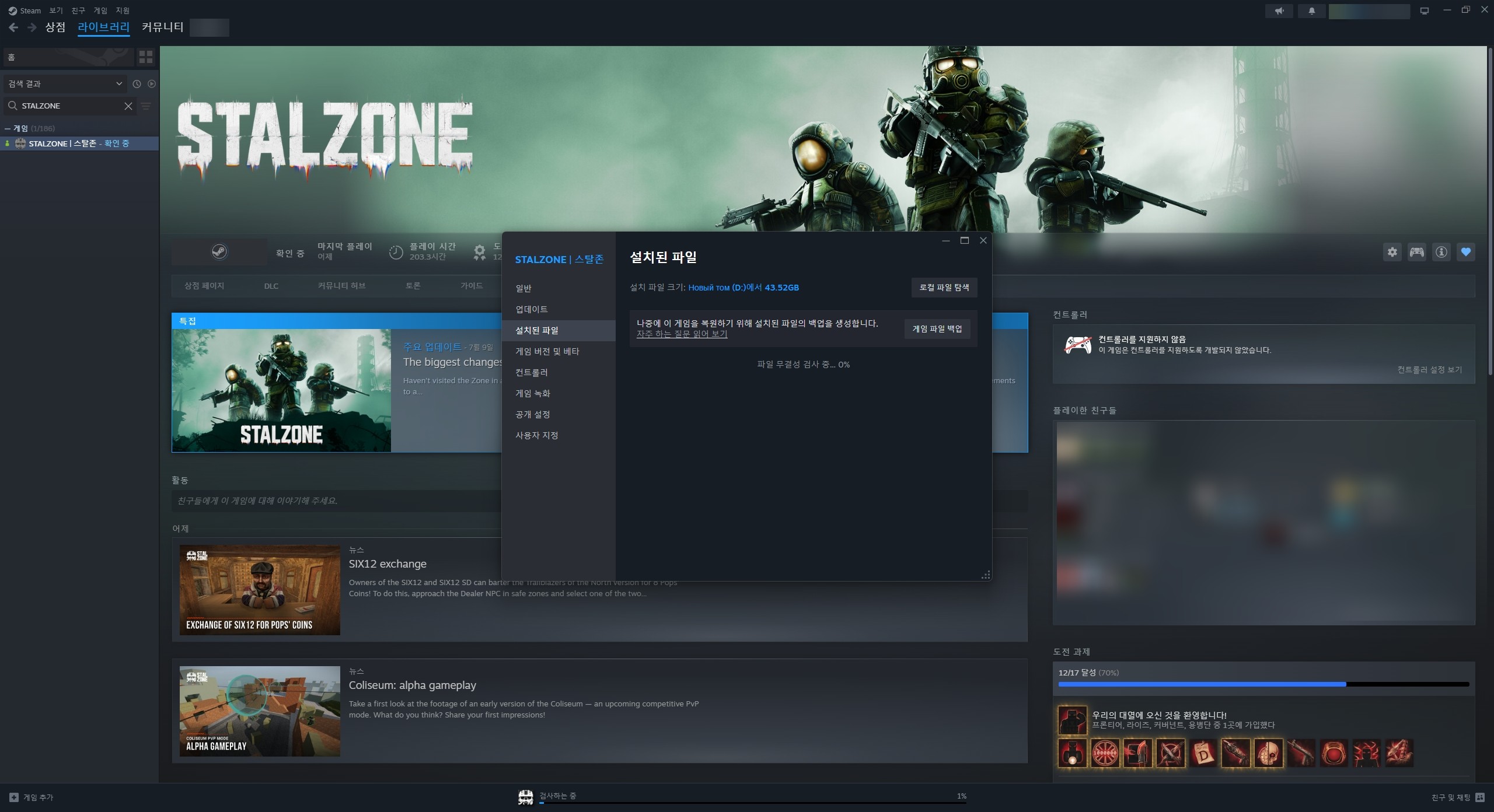Click the Steam logo menu
1494x812 pixels.
pos(25,10)
